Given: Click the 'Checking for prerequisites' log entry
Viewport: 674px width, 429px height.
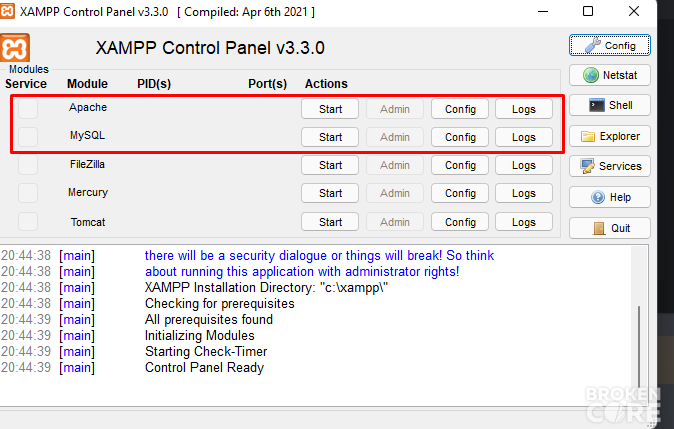Looking at the screenshot, I should [x=220, y=303].
